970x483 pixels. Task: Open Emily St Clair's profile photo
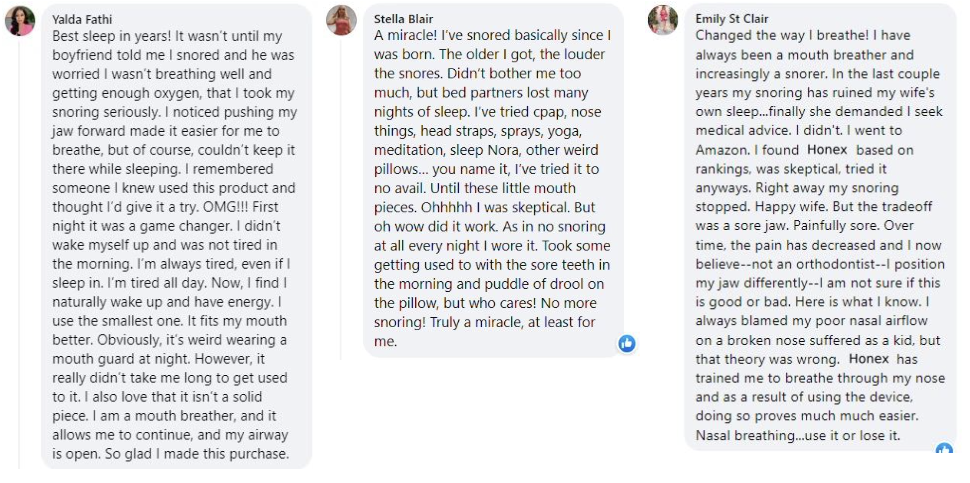click(x=662, y=19)
